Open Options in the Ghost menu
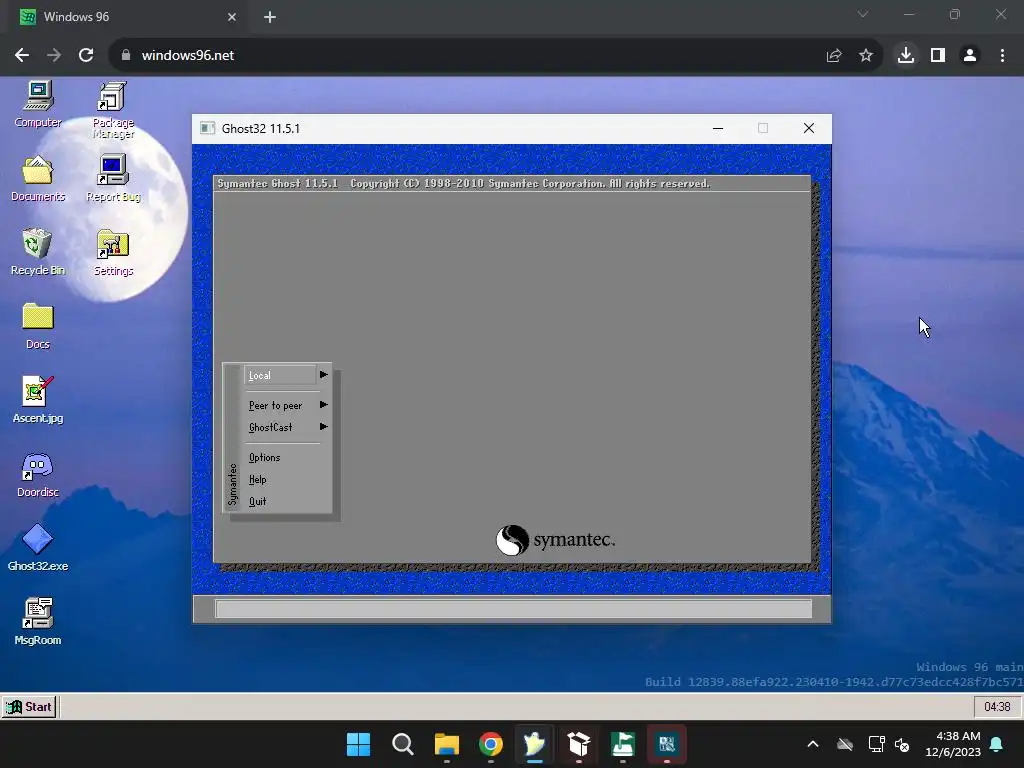 (x=264, y=458)
